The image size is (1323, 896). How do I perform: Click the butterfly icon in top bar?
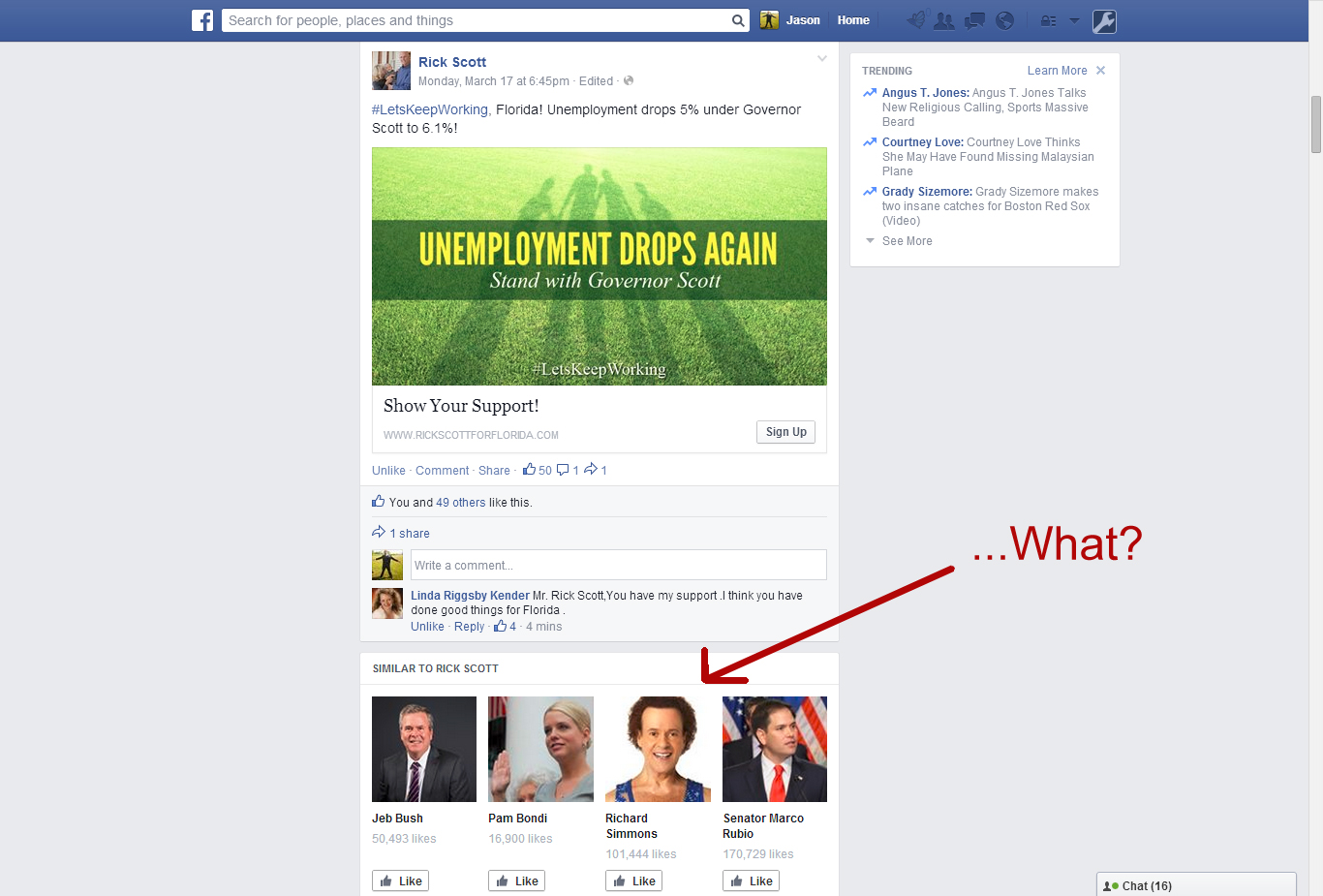point(916,20)
